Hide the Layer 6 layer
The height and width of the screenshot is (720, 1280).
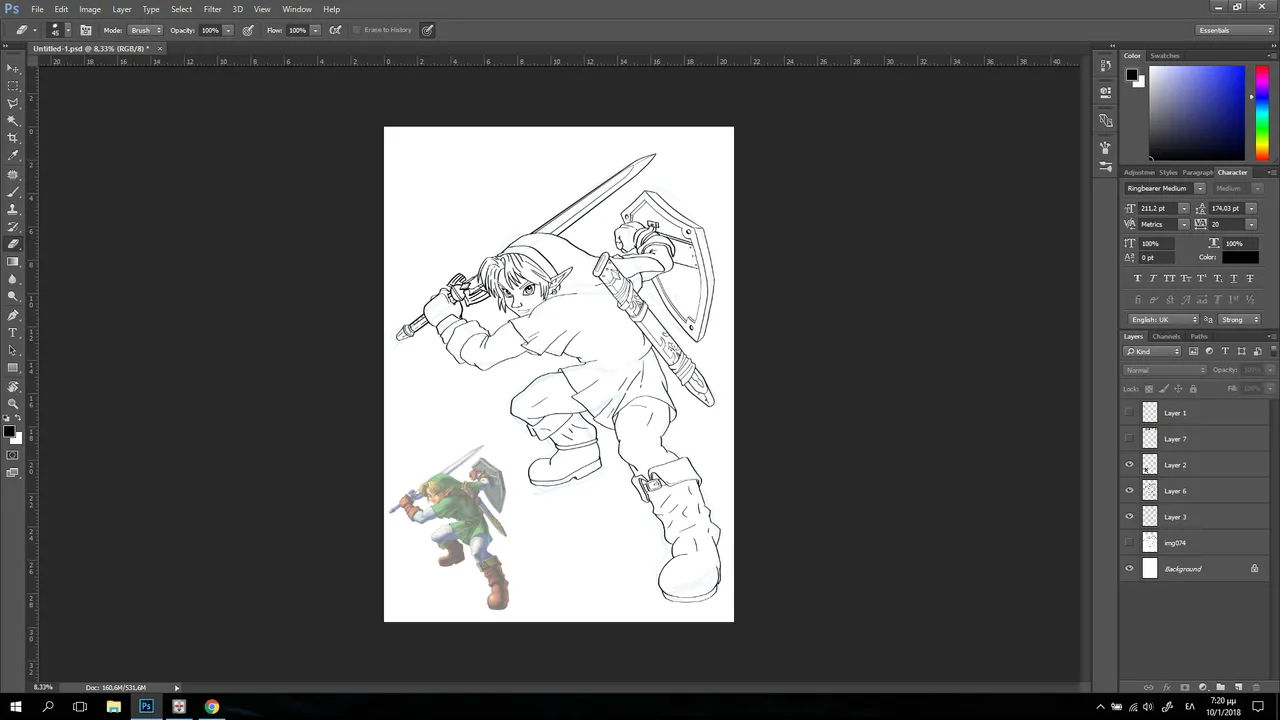(x=1130, y=490)
